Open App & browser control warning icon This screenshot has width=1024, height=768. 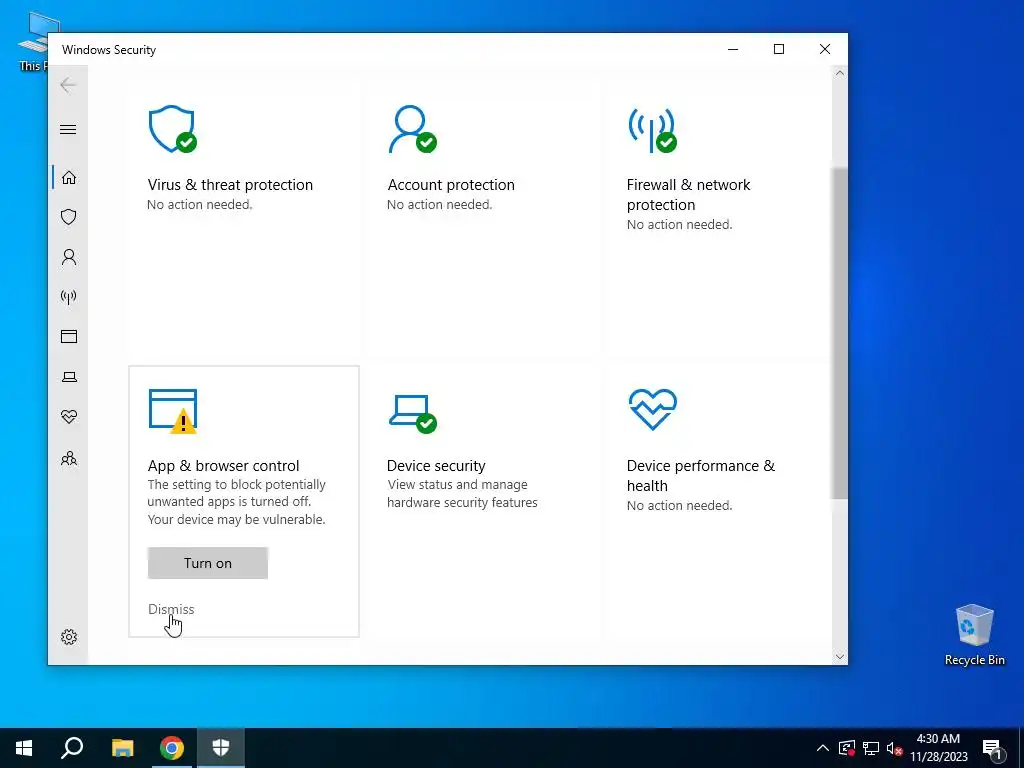point(172,411)
